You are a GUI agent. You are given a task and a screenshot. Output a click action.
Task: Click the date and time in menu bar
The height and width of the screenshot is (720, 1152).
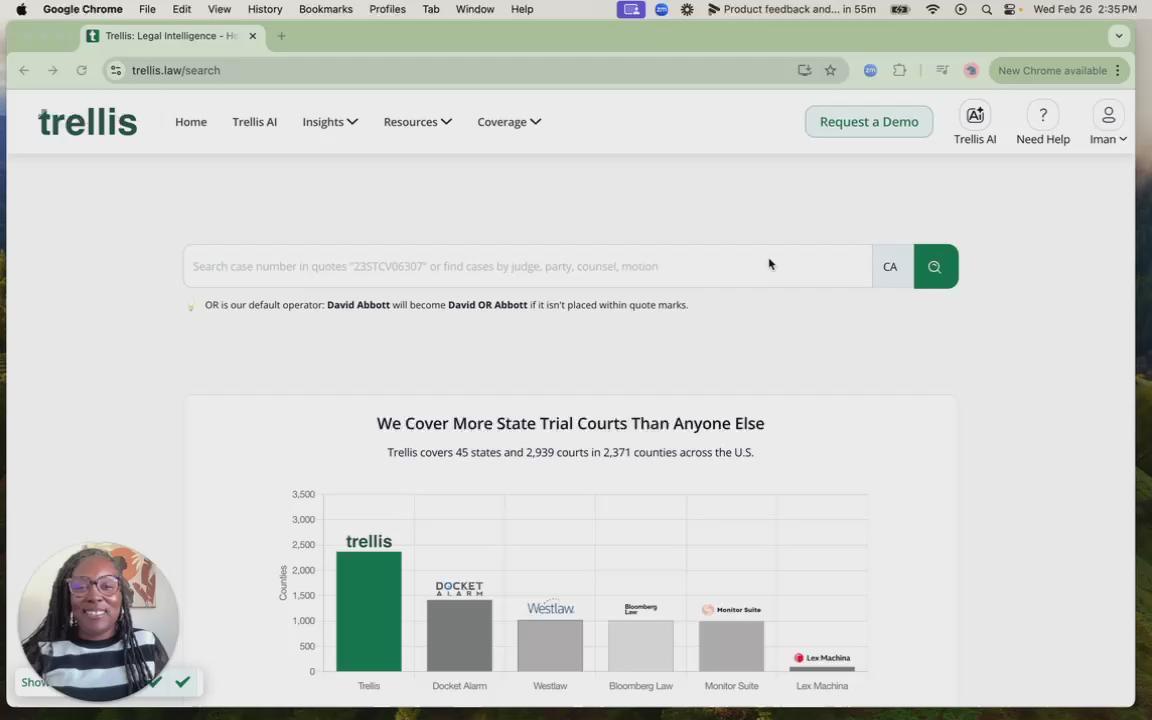tap(1084, 10)
